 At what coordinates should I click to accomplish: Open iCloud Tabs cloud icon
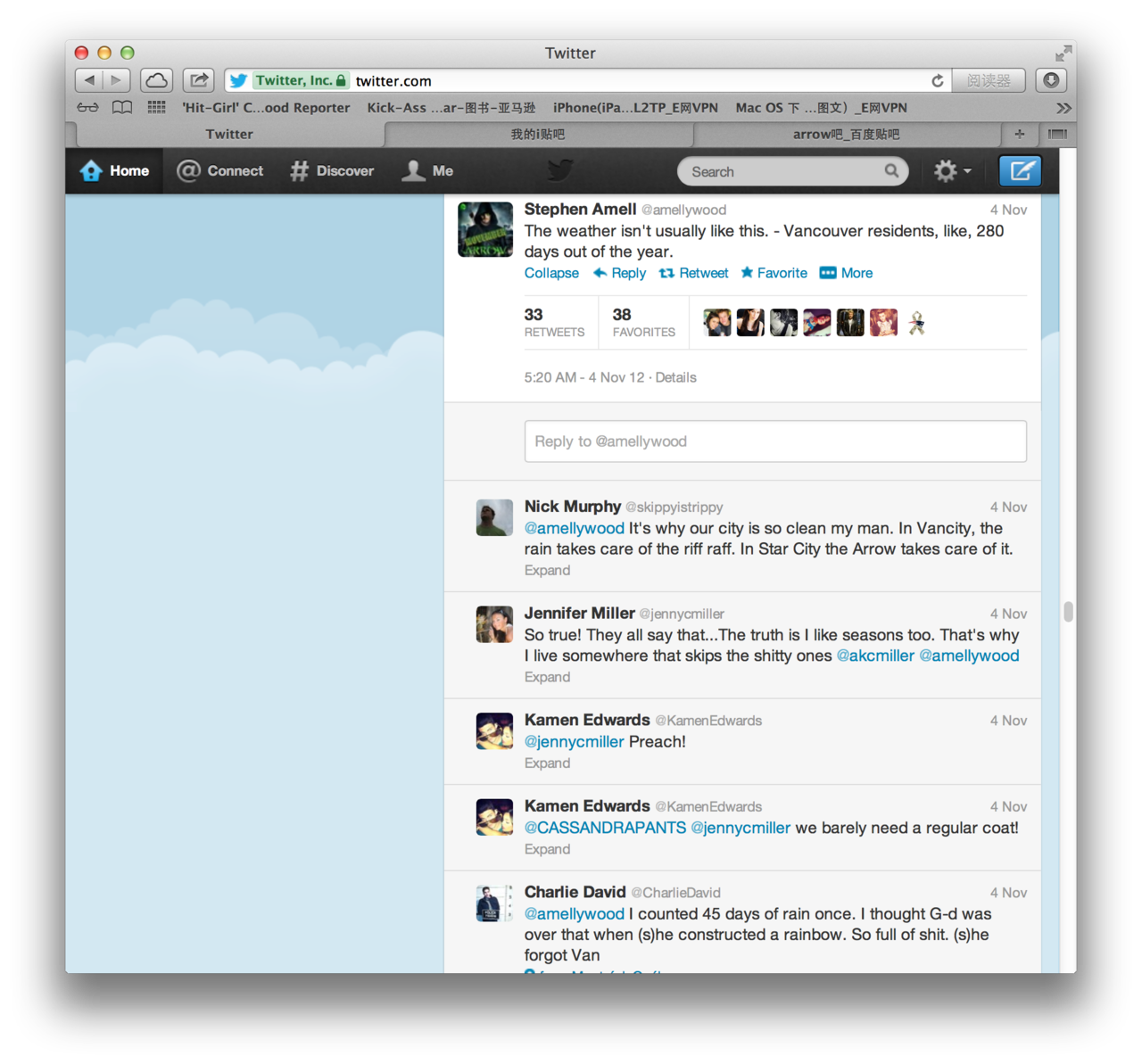point(156,80)
